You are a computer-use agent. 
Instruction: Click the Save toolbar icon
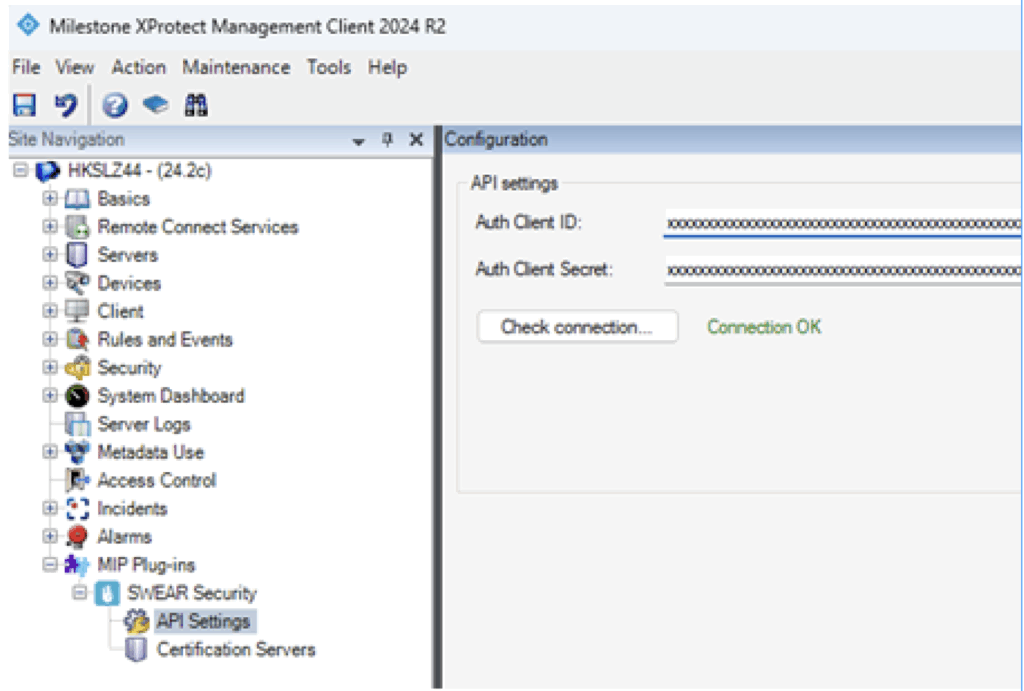point(24,105)
